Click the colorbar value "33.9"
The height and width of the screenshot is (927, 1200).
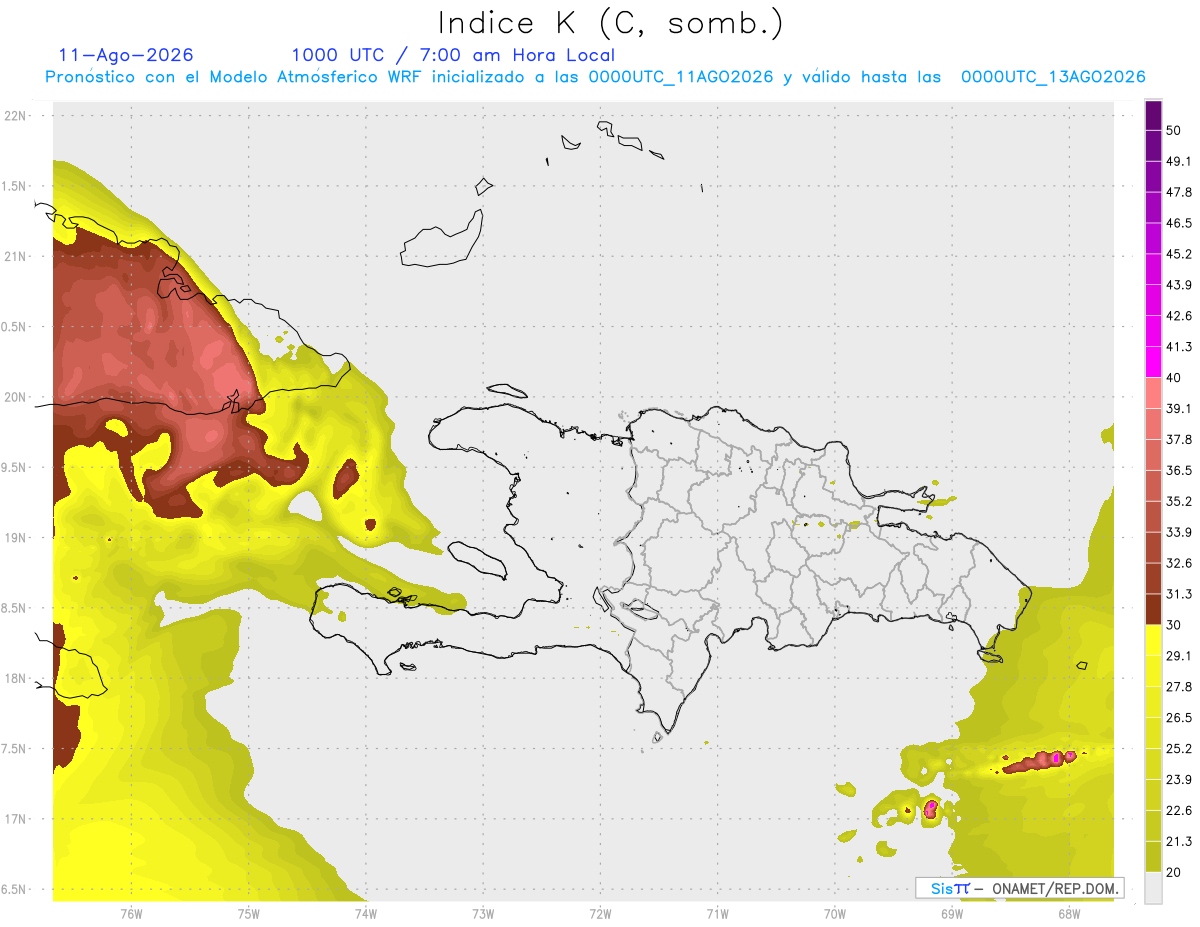[x=1179, y=532]
